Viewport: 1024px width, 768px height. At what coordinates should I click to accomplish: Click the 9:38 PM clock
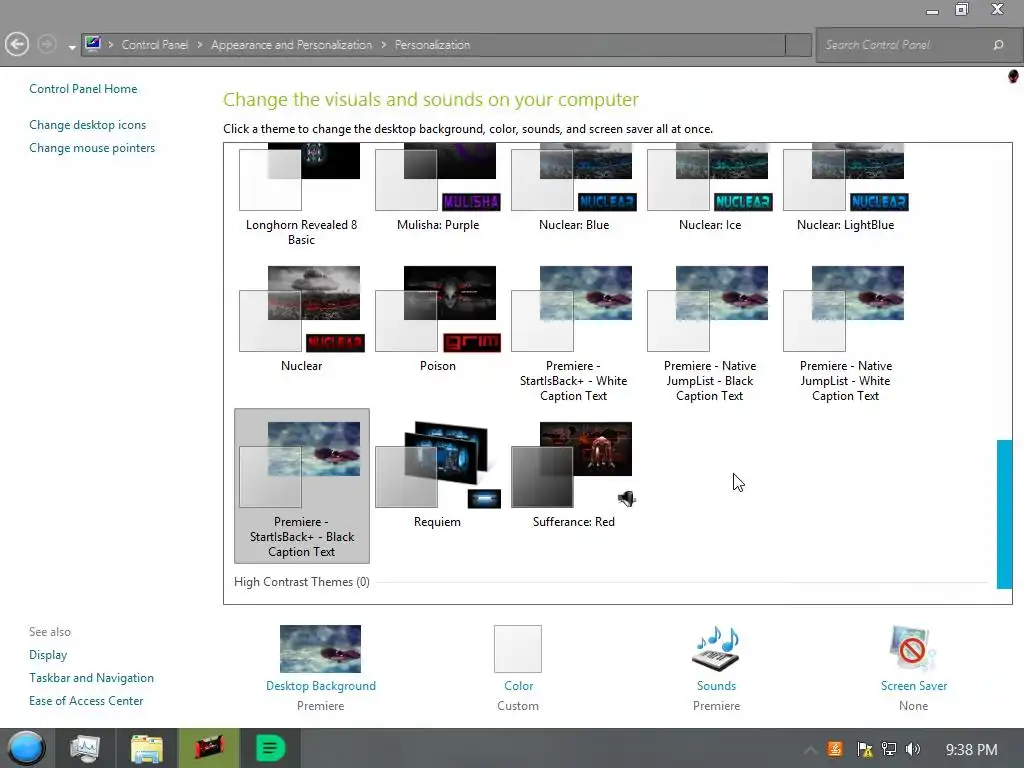972,750
